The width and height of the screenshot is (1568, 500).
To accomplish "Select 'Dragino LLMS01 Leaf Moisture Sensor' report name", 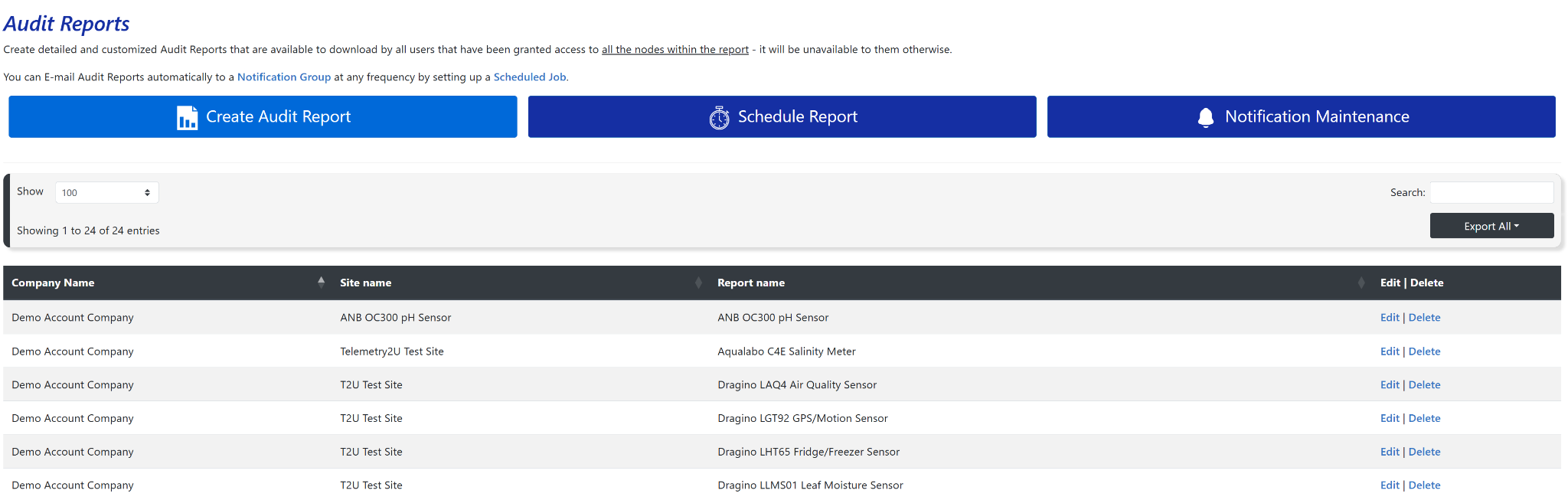I will coord(810,485).
